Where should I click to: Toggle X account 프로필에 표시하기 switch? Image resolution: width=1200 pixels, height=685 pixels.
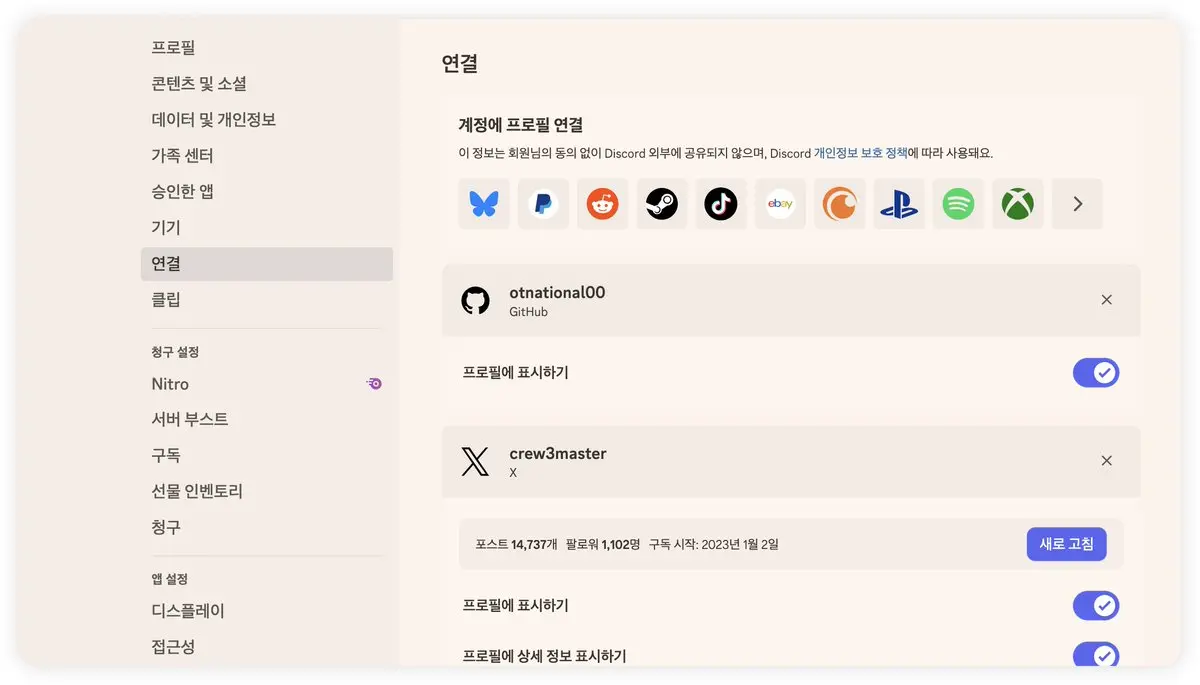[x=1096, y=606]
